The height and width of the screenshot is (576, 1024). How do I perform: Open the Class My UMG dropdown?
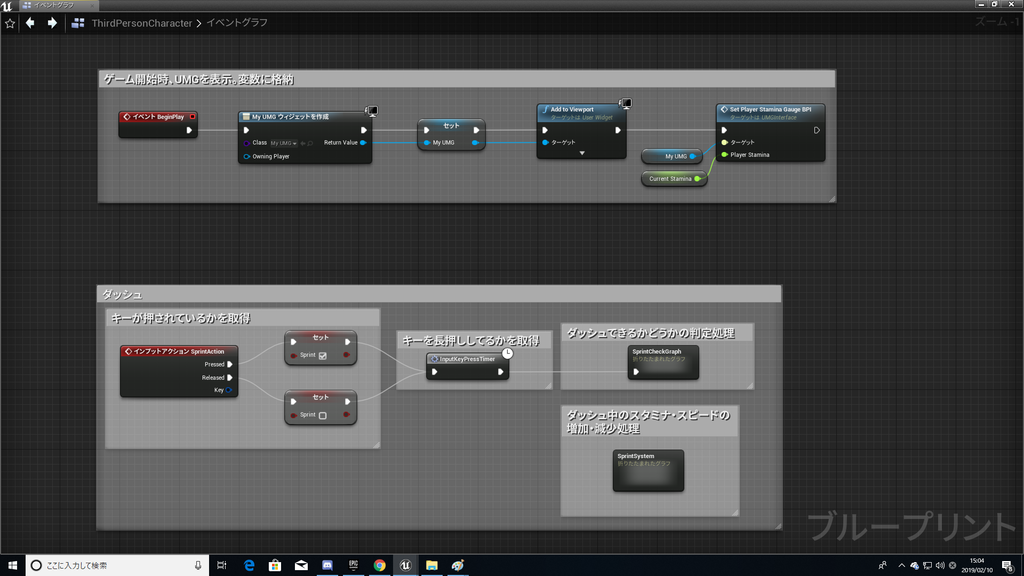pyautogui.click(x=283, y=143)
